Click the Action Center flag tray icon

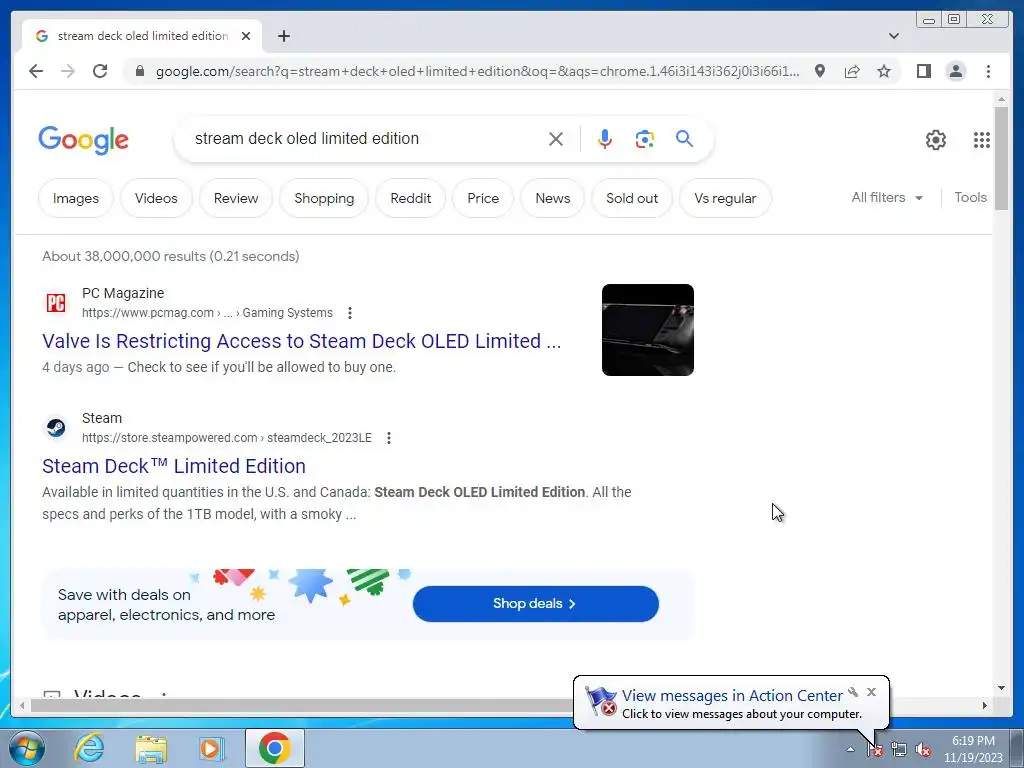point(874,750)
